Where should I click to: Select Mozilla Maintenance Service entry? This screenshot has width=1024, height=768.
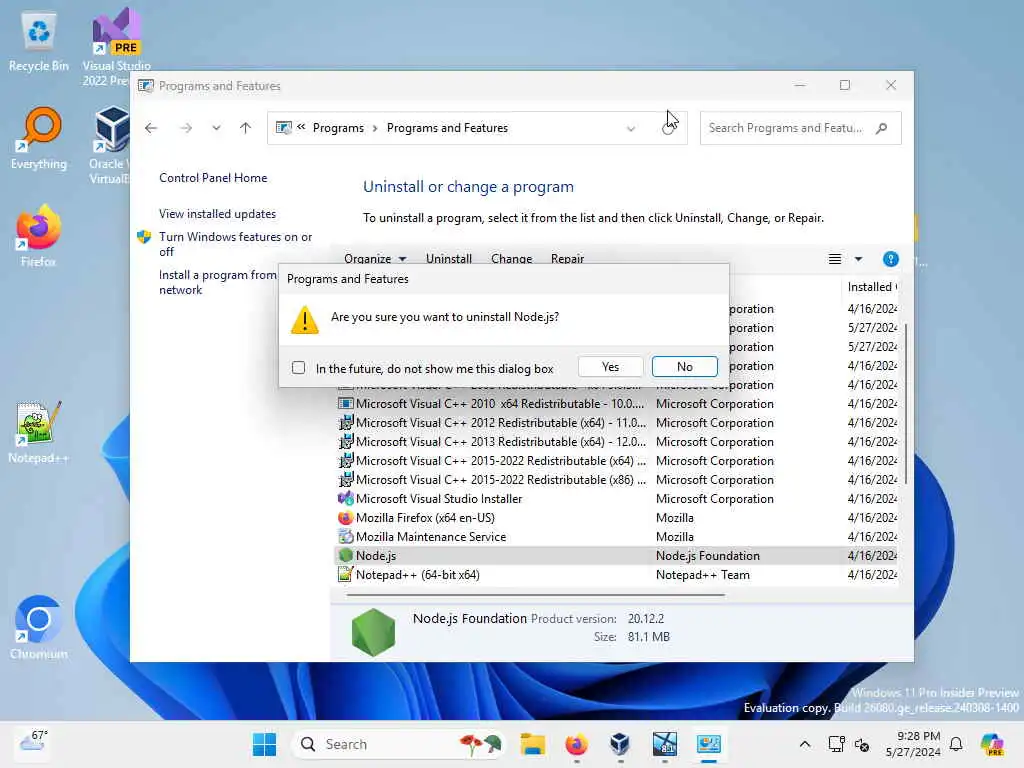617,536
